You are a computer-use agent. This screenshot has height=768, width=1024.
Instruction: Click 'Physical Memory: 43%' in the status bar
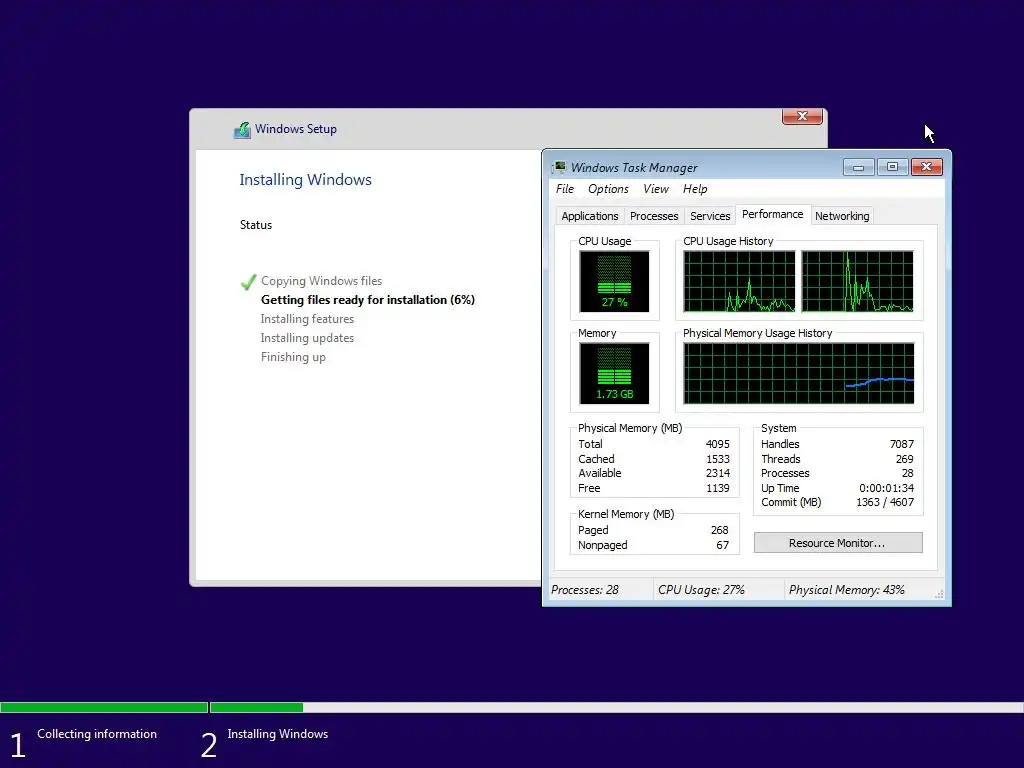pos(846,590)
